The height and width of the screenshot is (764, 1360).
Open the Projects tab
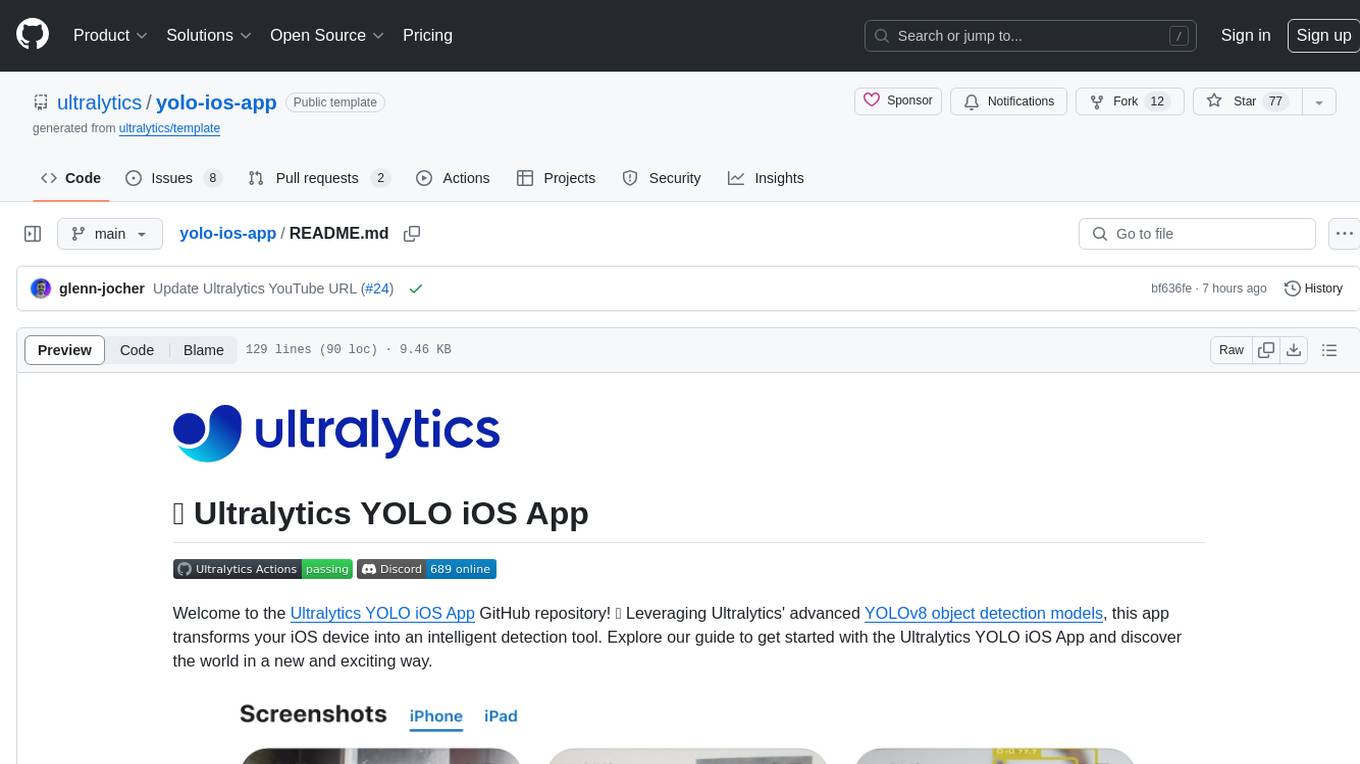tap(556, 178)
